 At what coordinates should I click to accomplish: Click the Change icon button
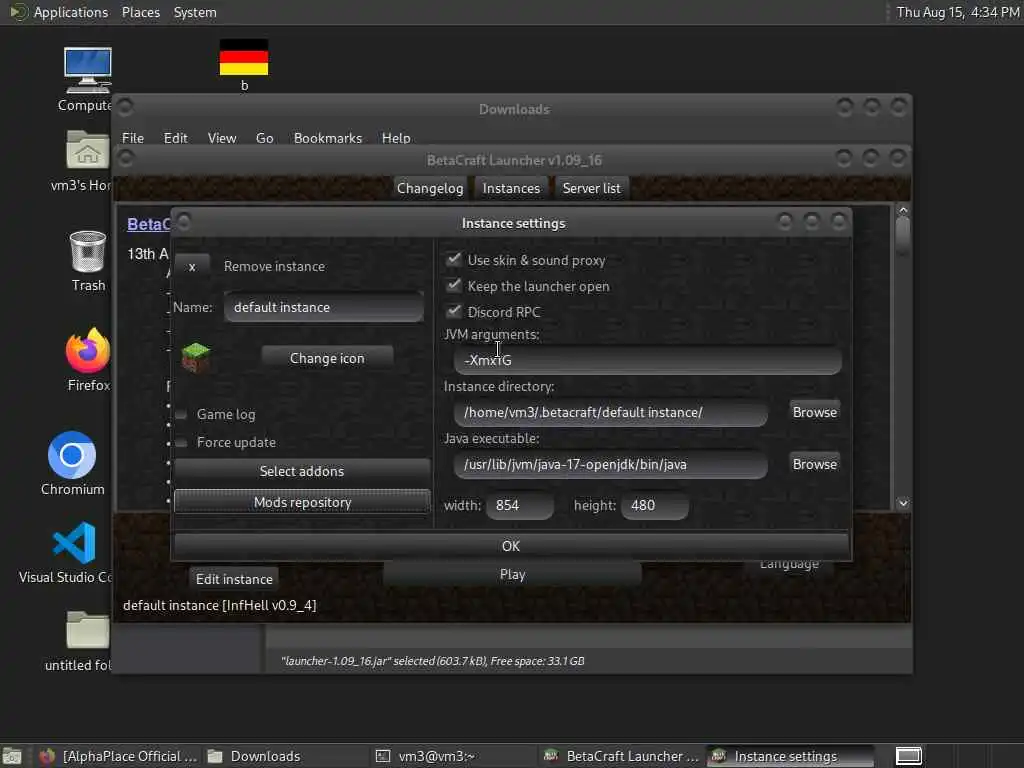pyautogui.click(x=327, y=358)
